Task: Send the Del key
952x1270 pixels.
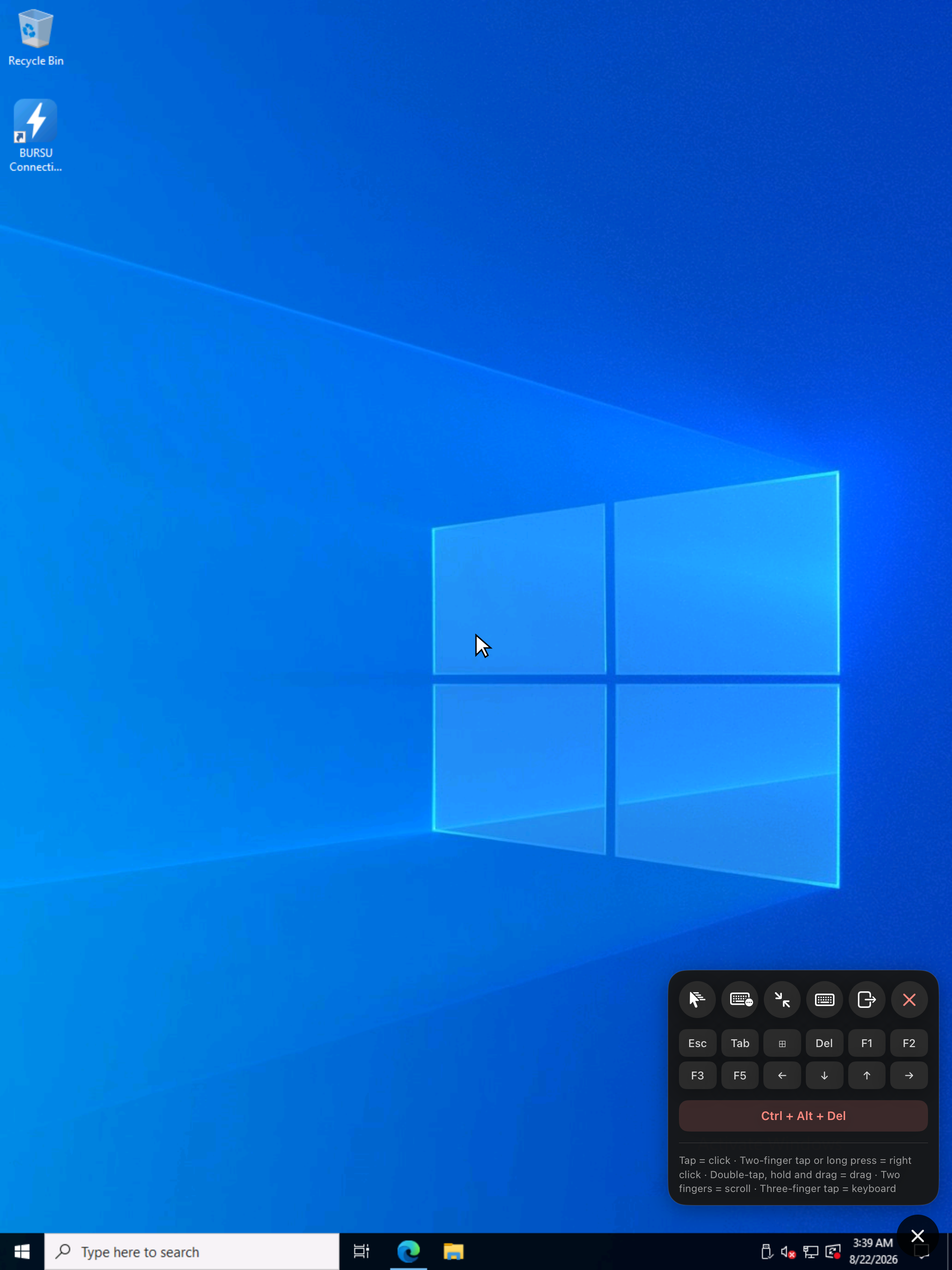Action: click(825, 1043)
